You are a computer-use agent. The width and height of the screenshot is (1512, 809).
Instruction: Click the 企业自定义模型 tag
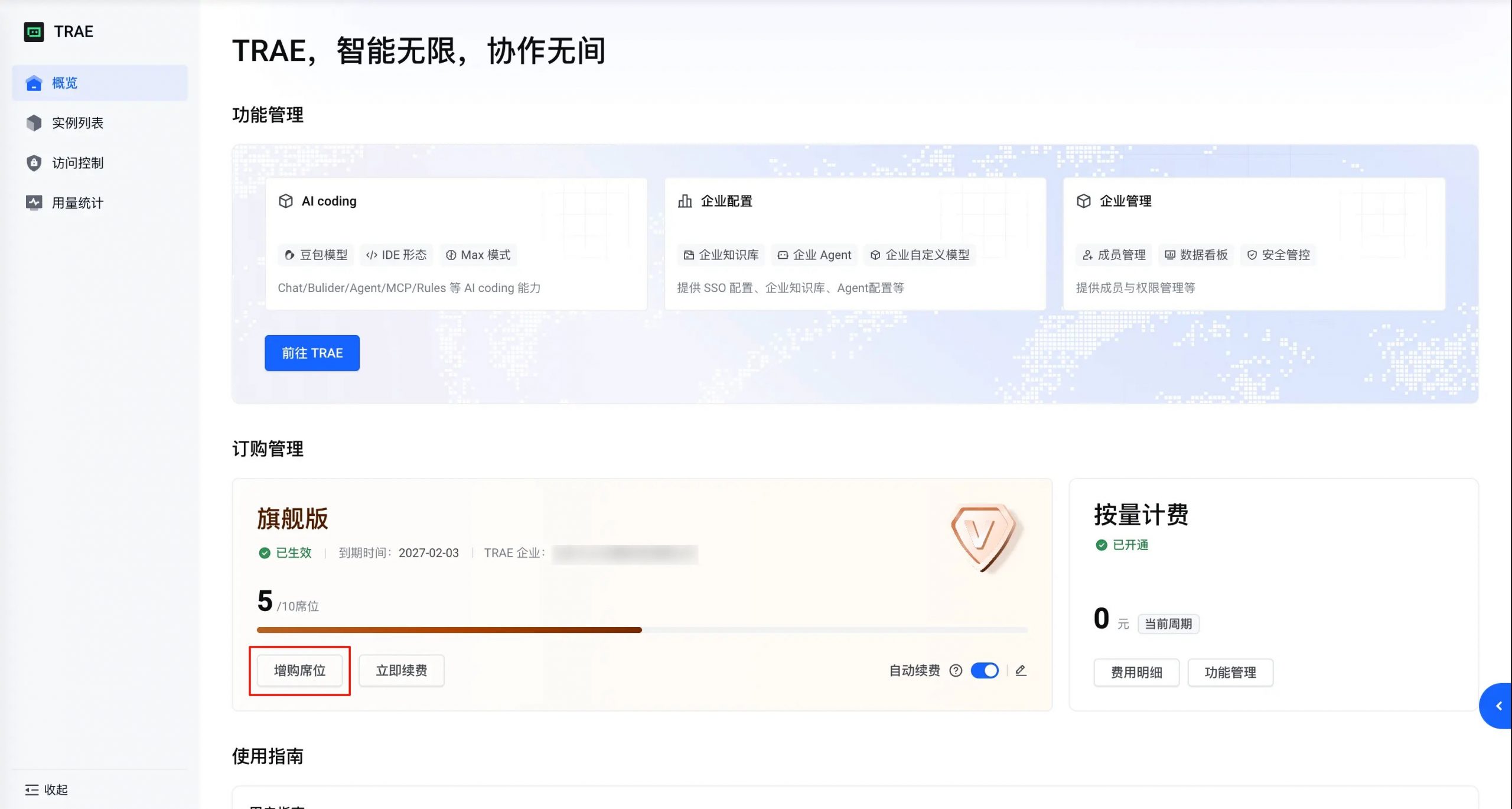click(920, 255)
